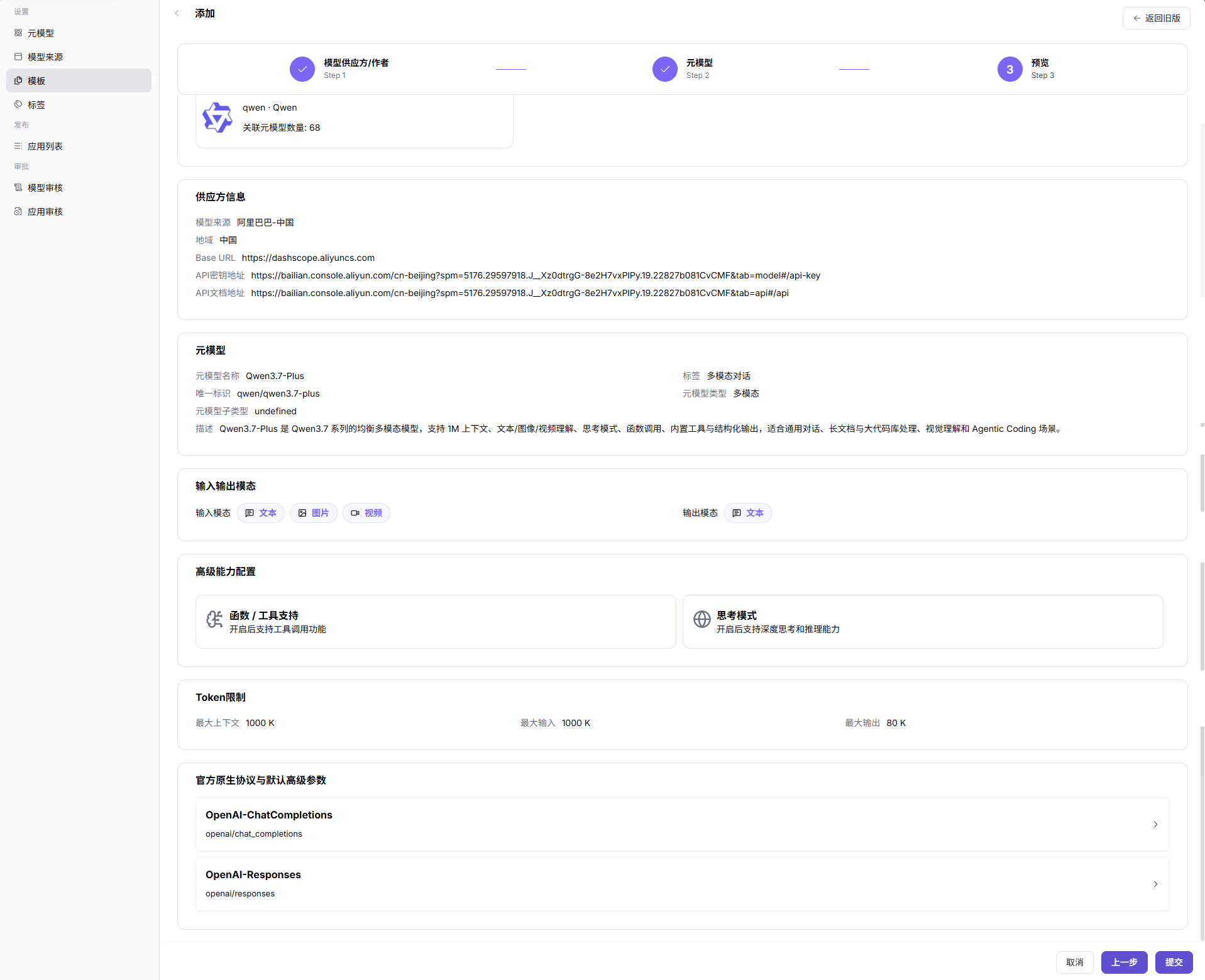Click the back arrow next to 添加

(177, 13)
